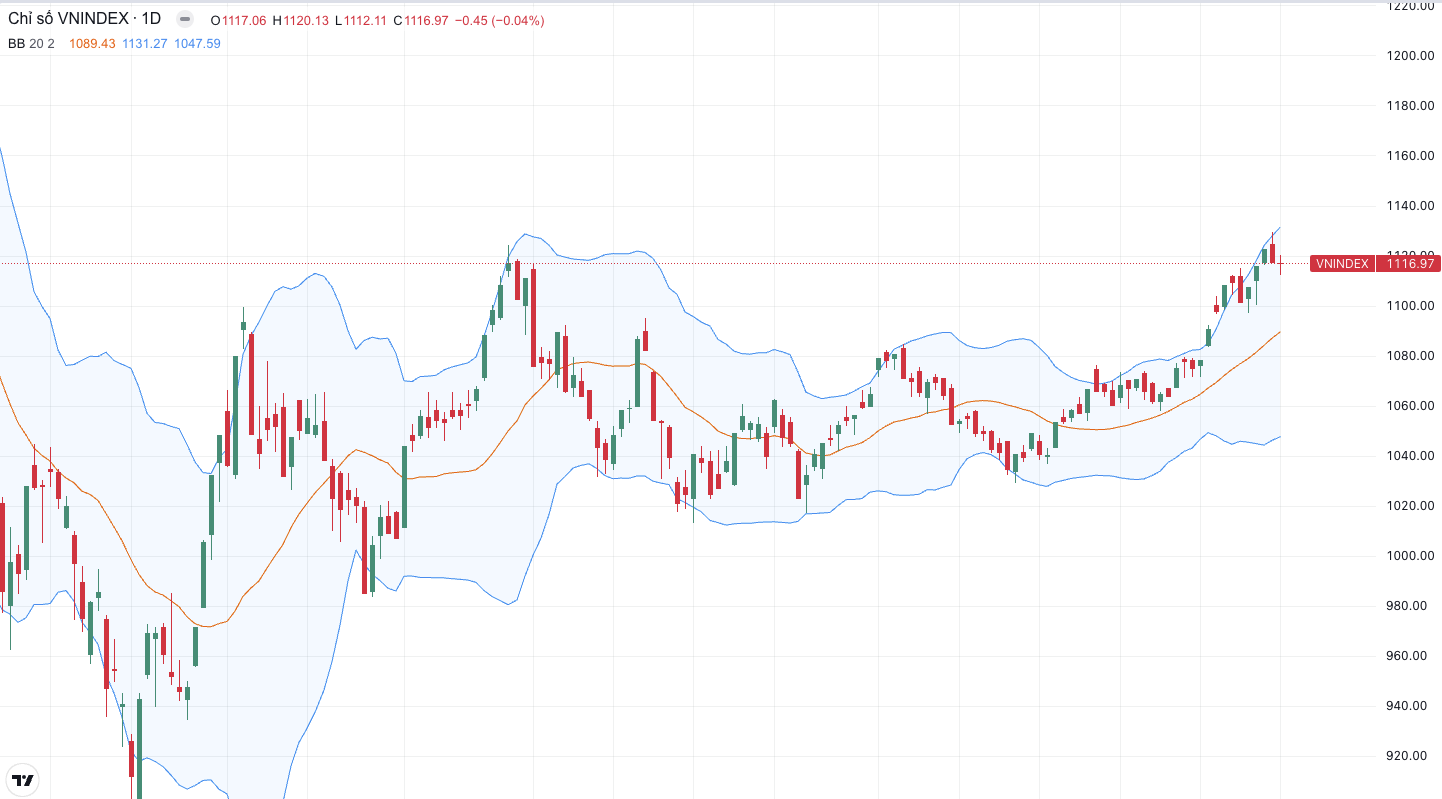
Task: Click the high value H1120.13
Action: (x=300, y=20)
